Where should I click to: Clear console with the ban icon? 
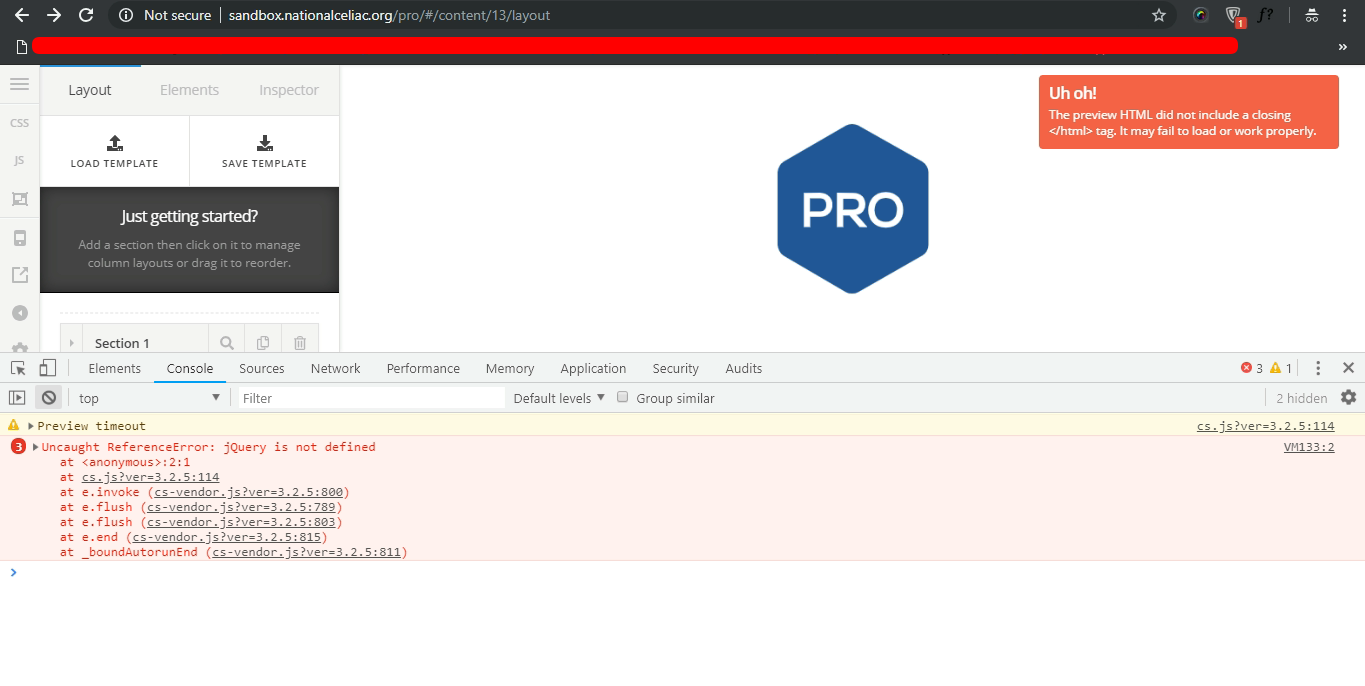point(48,397)
